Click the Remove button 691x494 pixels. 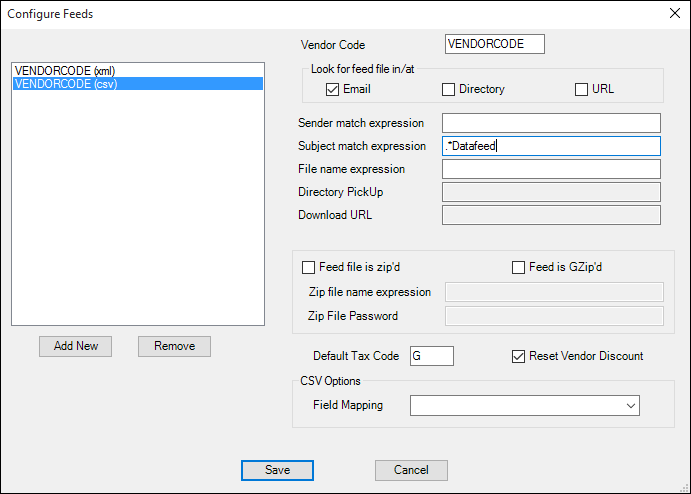point(175,346)
